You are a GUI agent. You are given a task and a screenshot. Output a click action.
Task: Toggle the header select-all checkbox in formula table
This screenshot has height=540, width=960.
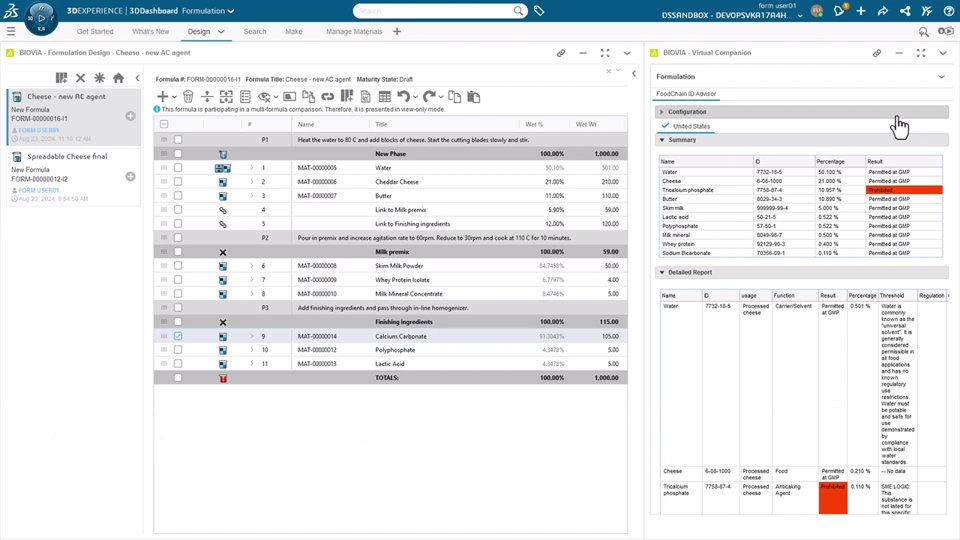(164, 124)
